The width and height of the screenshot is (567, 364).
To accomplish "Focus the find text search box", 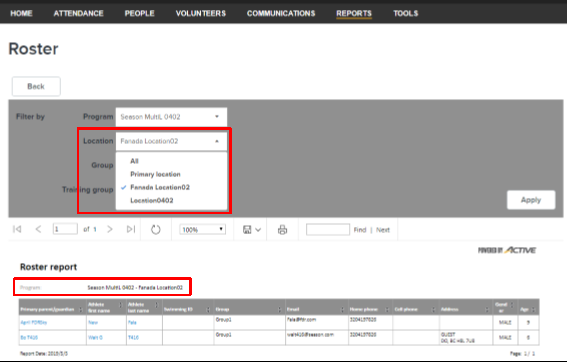I will 328,230.
